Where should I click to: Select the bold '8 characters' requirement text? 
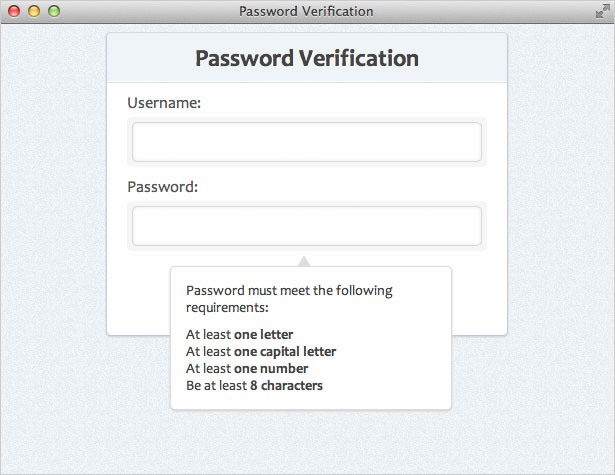(x=286, y=386)
